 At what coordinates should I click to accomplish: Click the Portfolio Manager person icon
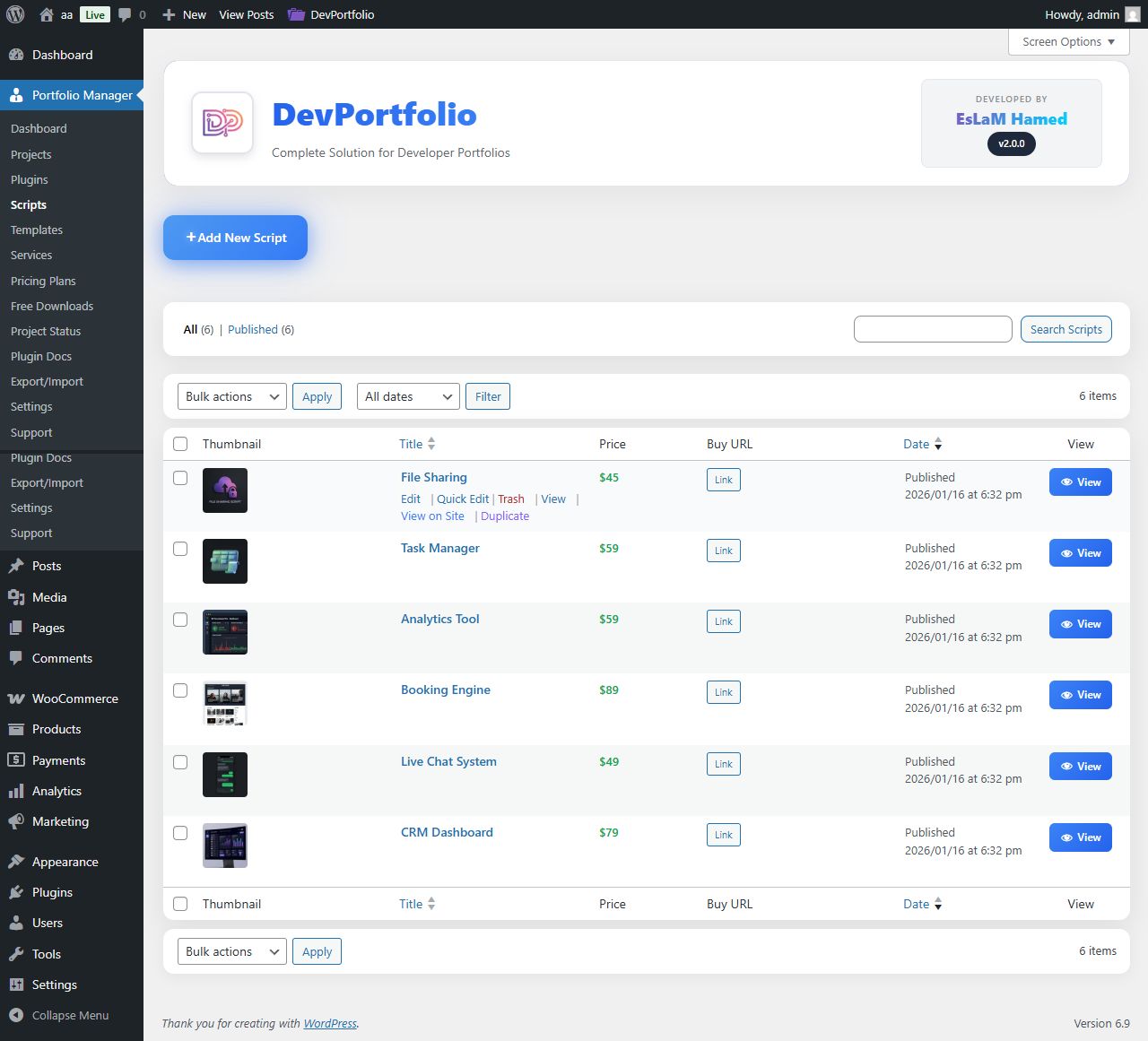[x=16, y=95]
